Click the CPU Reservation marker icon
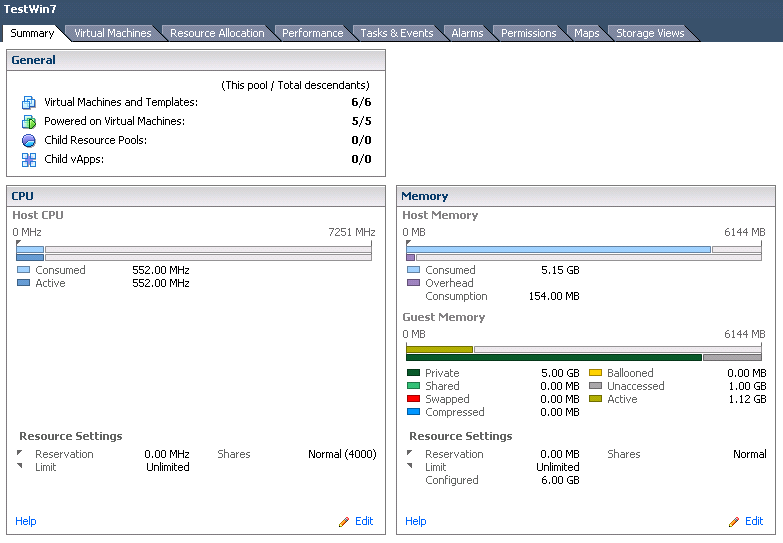The image size is (783, 543). click(19, 453)
